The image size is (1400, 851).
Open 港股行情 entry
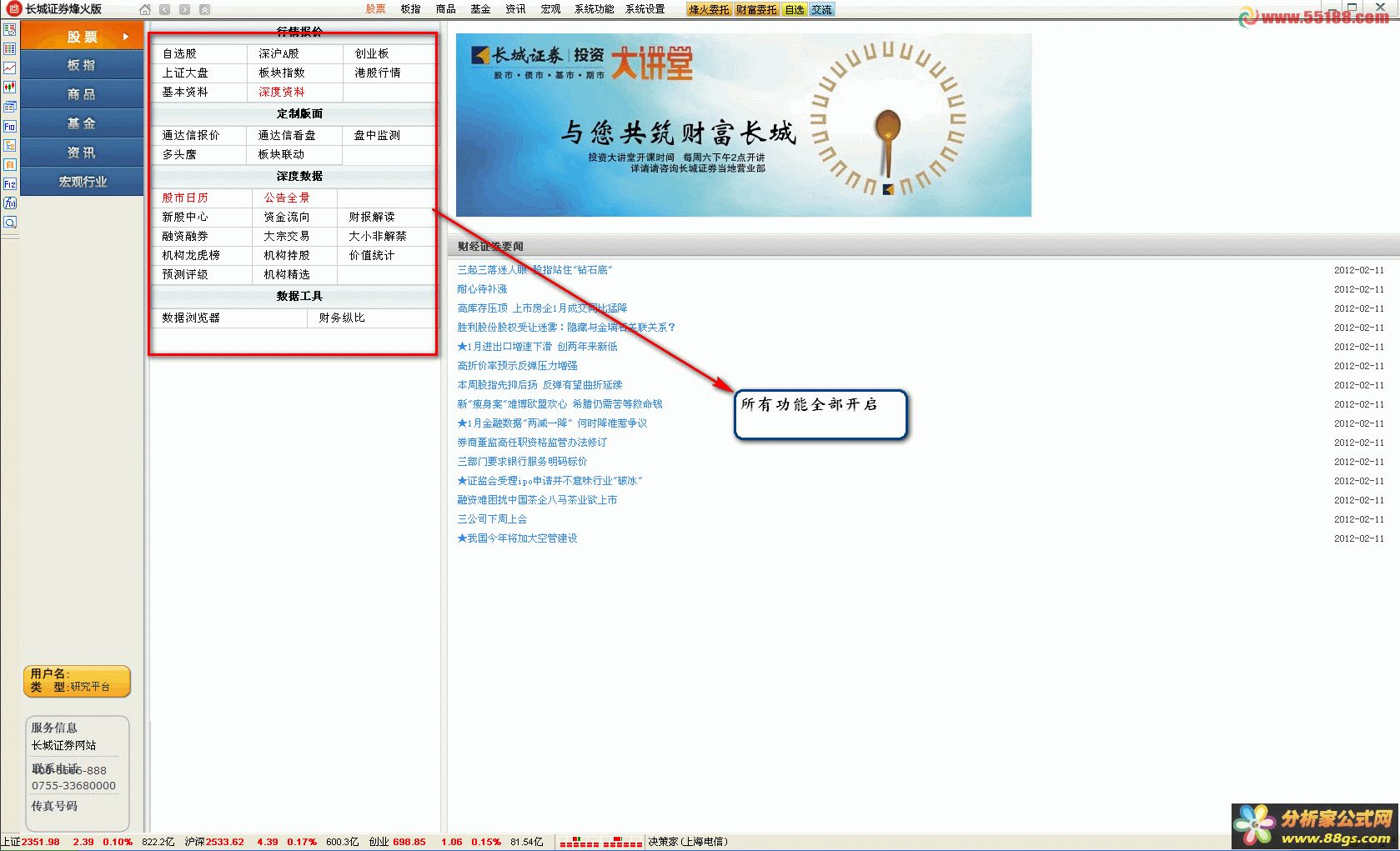tap(378, 73)
